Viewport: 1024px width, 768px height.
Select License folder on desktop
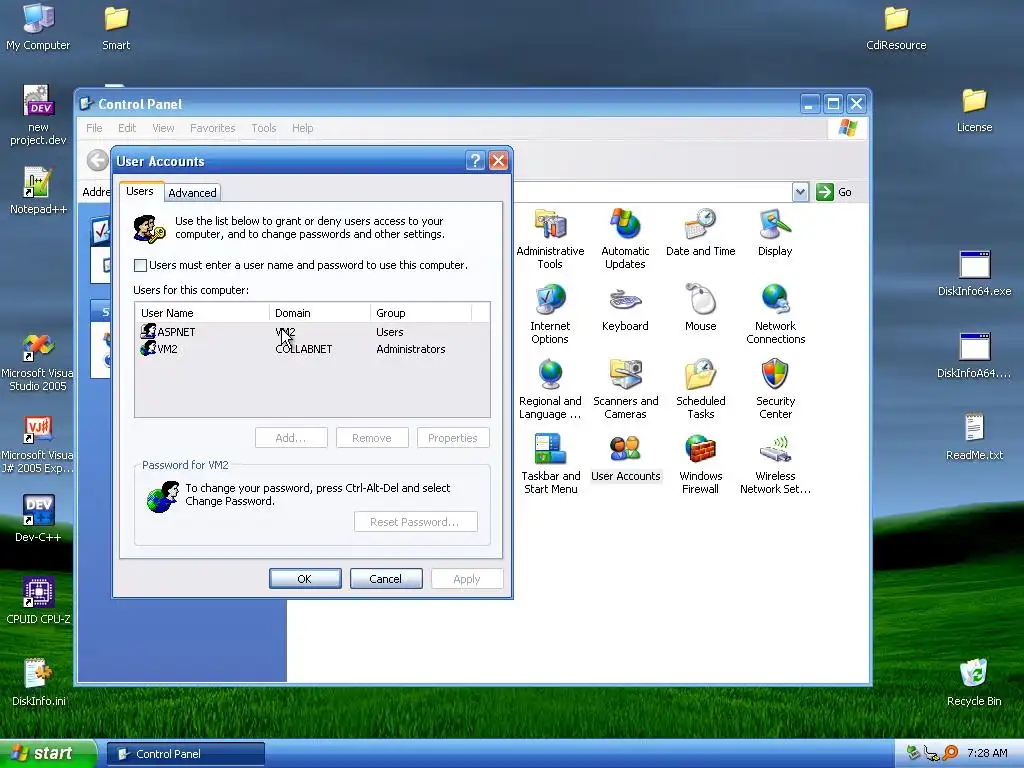974,109
